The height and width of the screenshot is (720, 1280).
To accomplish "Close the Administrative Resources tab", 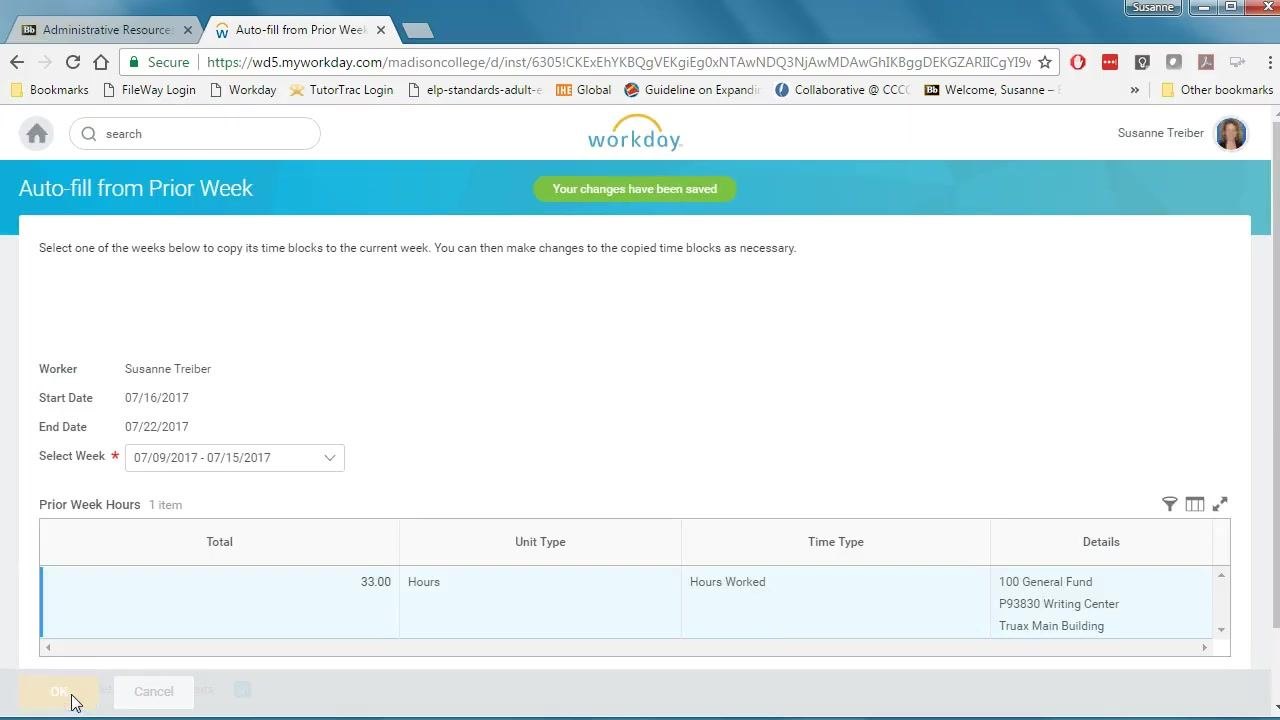I will [188, 30].
